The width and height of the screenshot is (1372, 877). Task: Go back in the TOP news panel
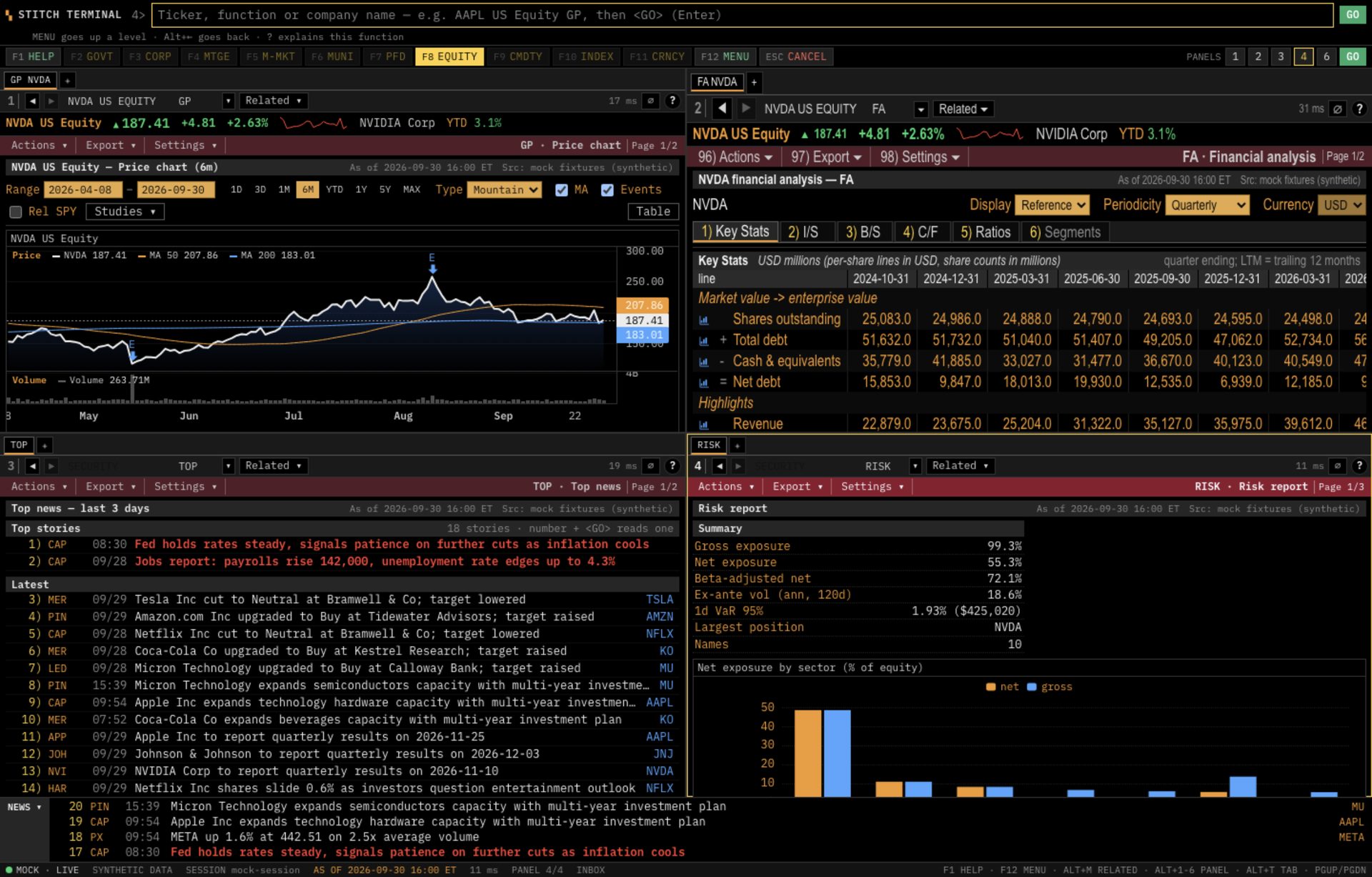coord(32,466)
